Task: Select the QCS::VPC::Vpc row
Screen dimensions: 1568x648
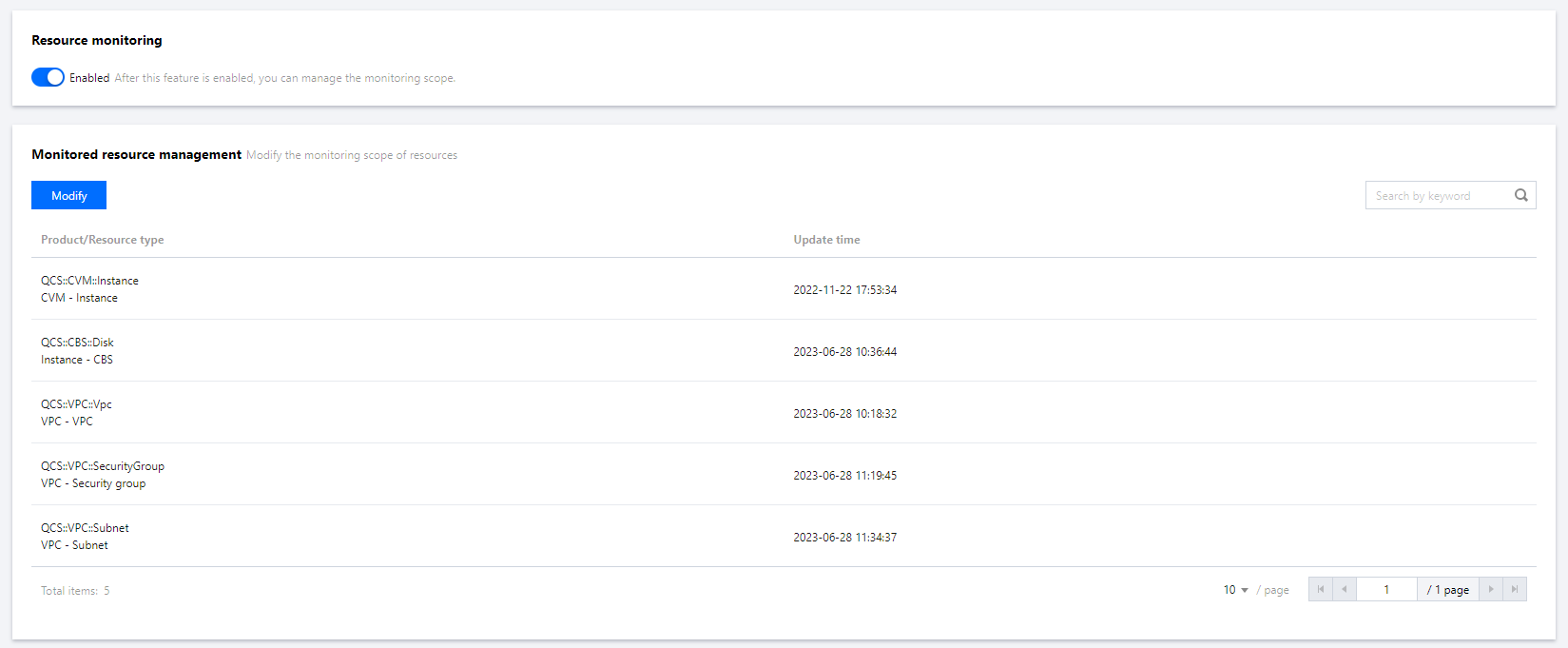Action: pos(784,412)
